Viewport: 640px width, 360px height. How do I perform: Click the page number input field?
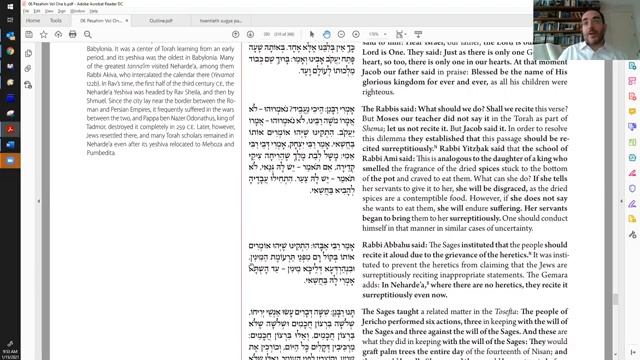267,34
